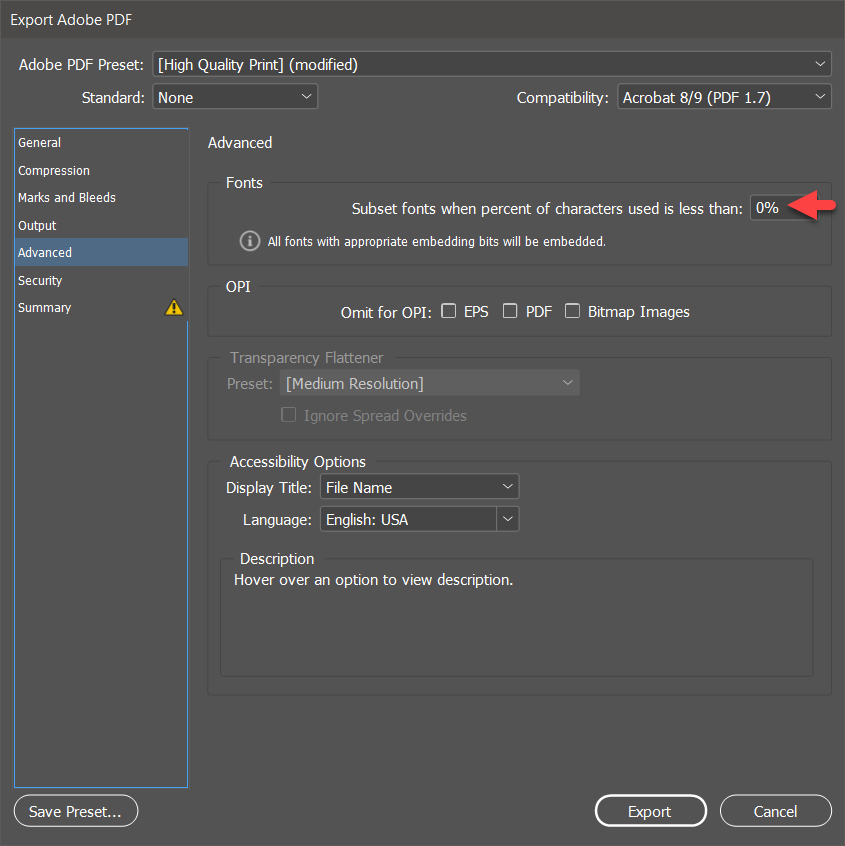Switch to the Compression category
845x846 pixels.
pos(101,170)
